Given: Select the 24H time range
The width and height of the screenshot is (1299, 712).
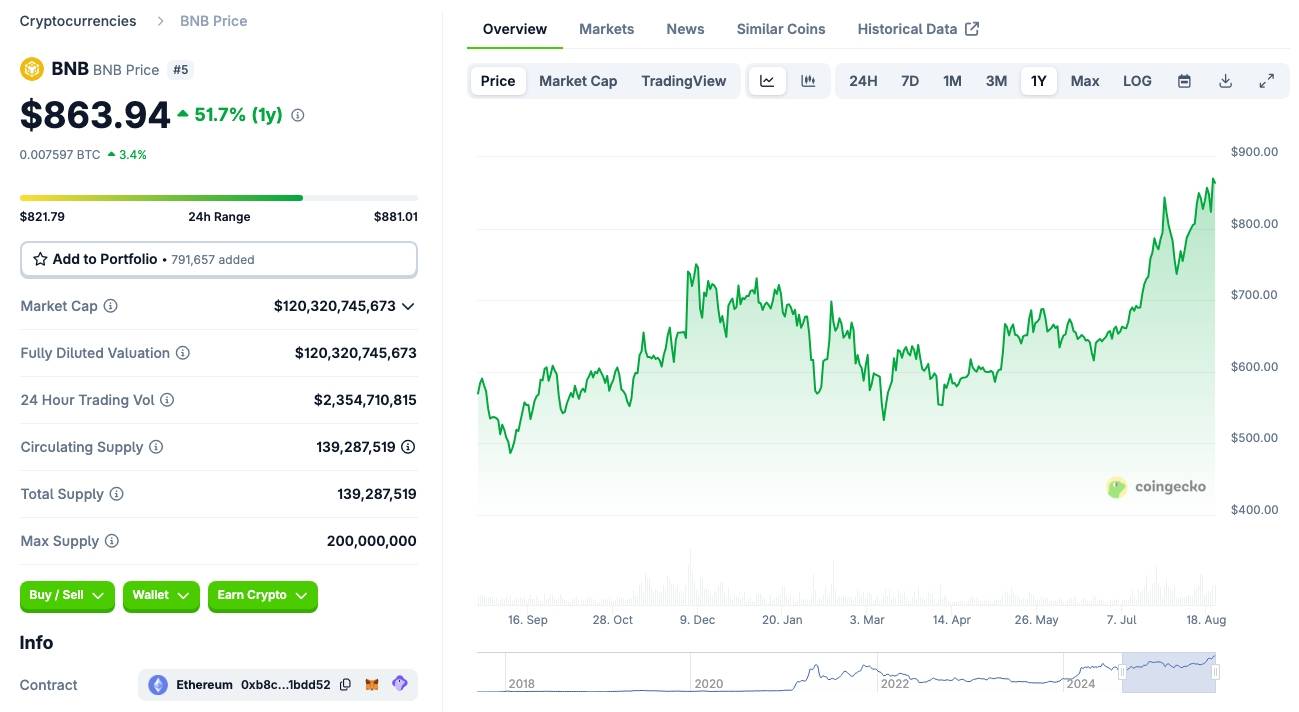Looking at the screenshot, I should (863, 81).
